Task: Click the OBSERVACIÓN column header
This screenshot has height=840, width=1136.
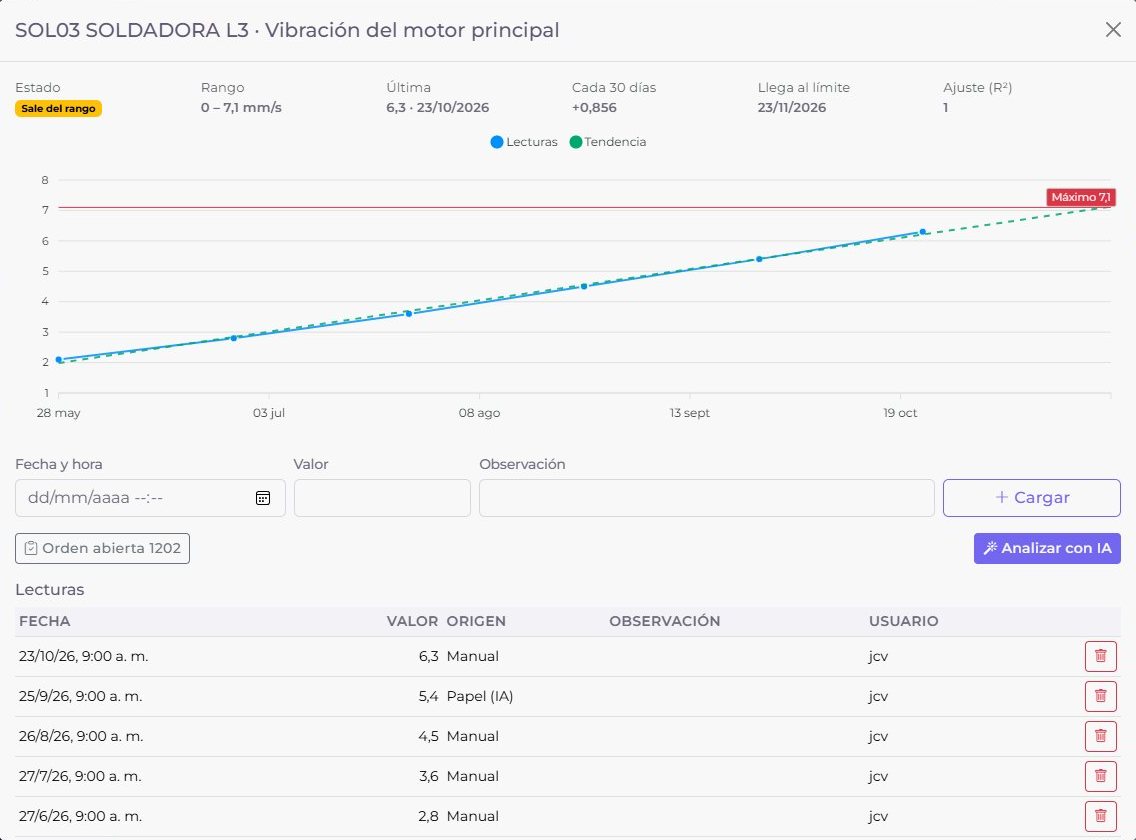Action: [664, 621]
